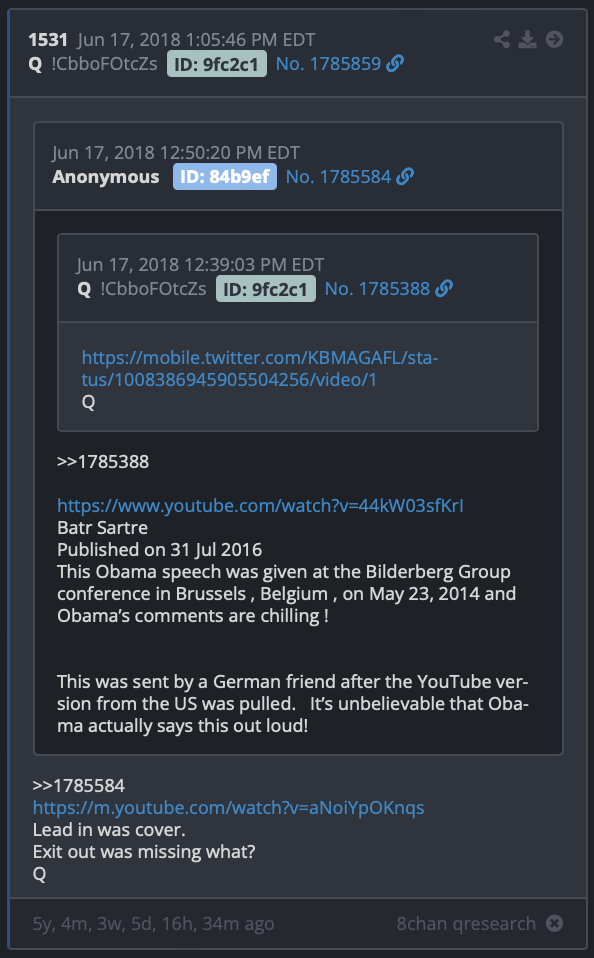
Task: Remove 8chan qresearch filter x icon
Action: 554,923
